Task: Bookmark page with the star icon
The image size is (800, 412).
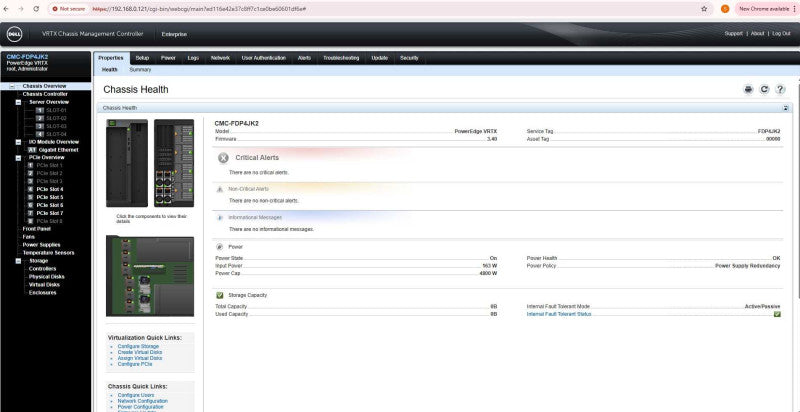Action: pos(704,9)
